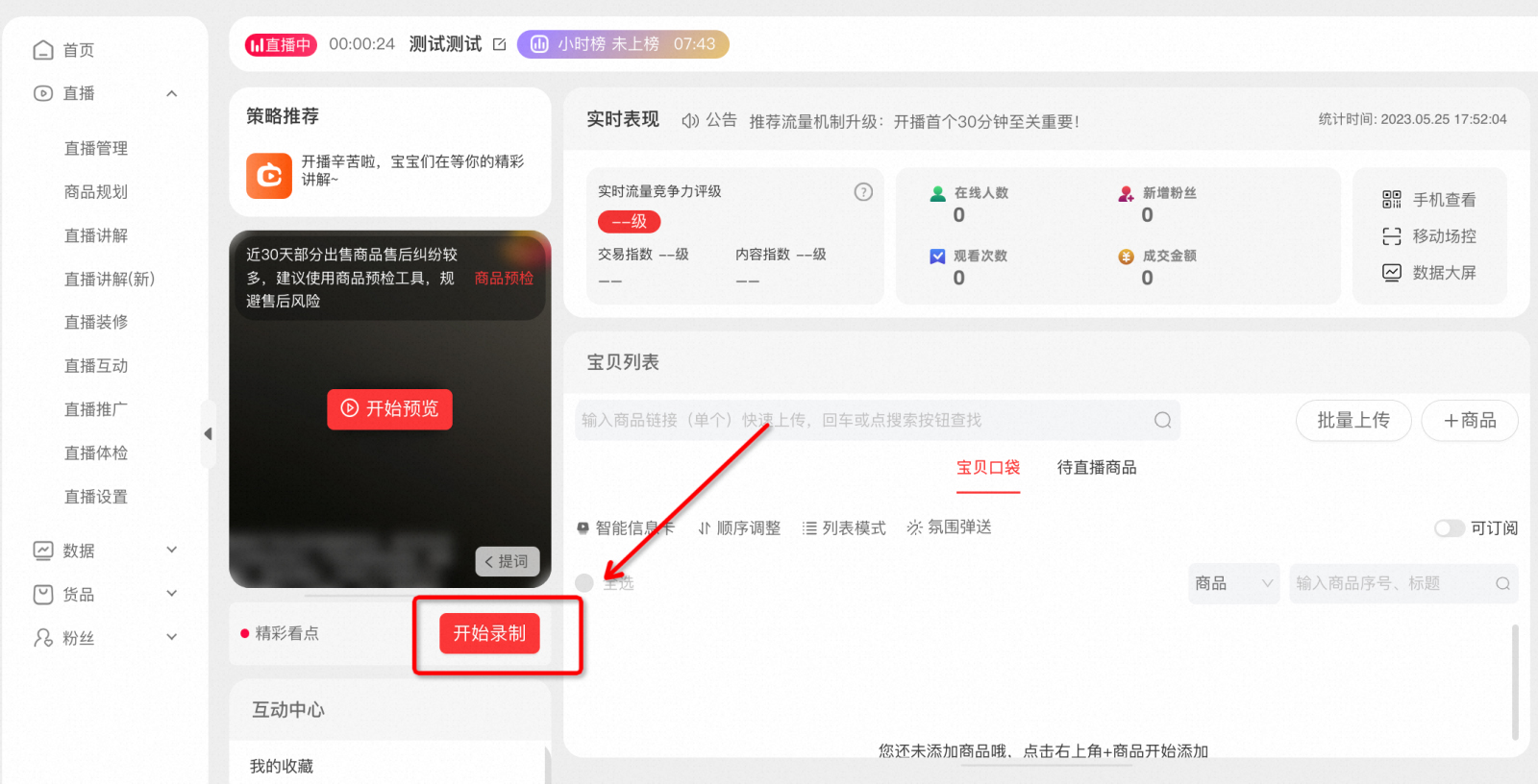Open 移动场控 scan icon
1538x784 pixels.
[x=1391, y=236]
